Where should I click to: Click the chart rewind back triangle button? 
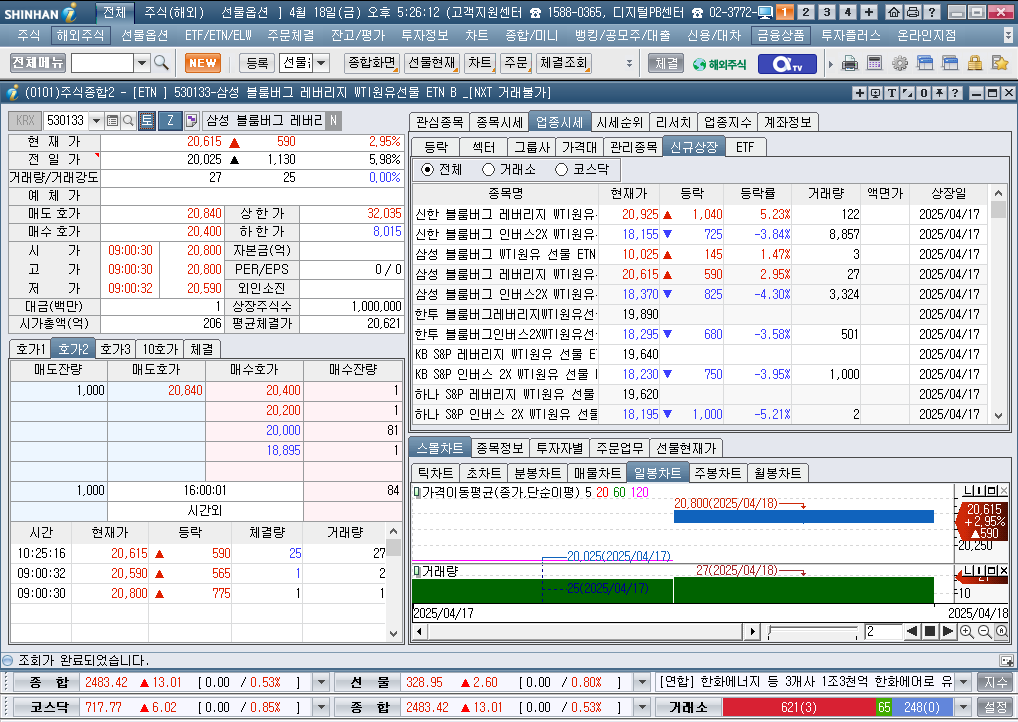(x=912, y=631)
